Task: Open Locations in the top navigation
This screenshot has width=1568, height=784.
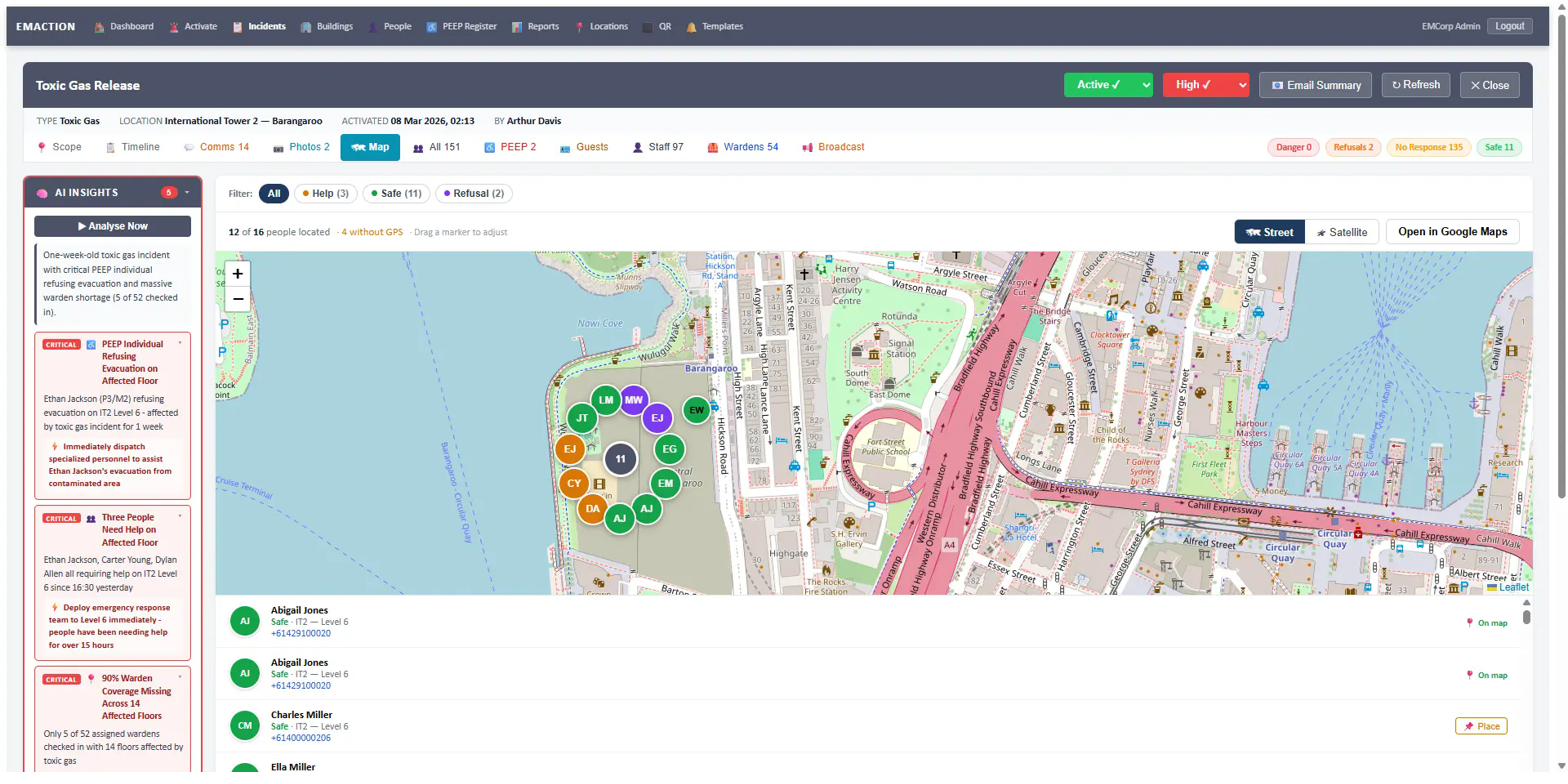Action: pos(601,27)
